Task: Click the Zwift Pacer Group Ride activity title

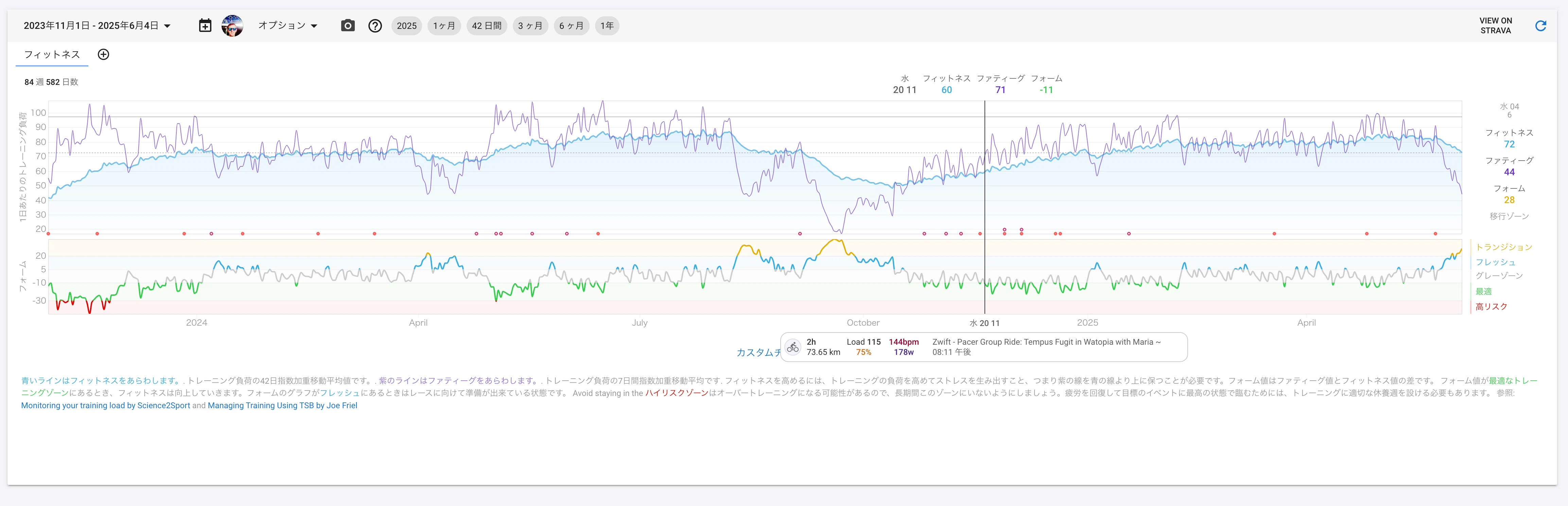Action: 1046,342
